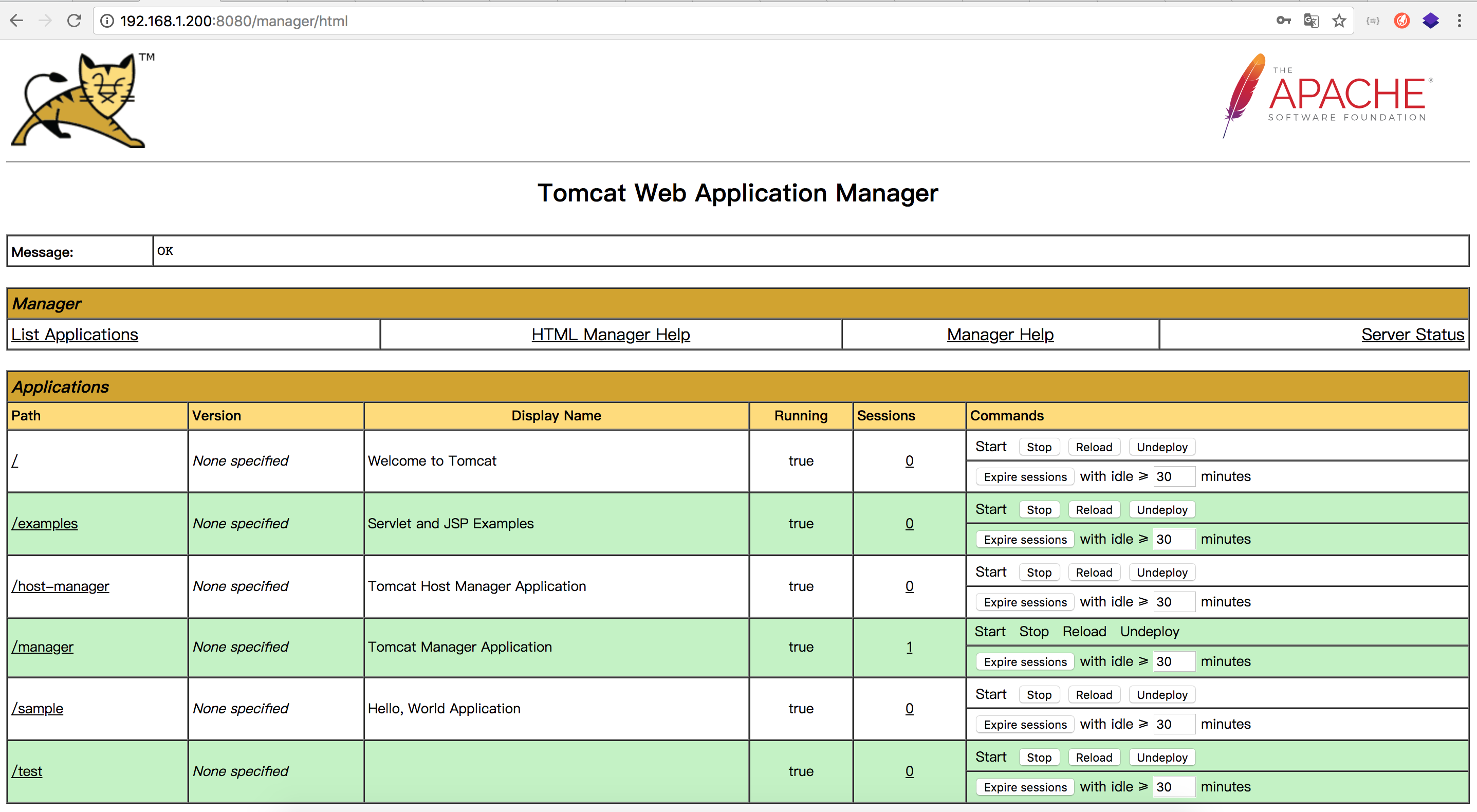Stop the /test application
Image resolution: width=1477 pixels, height=812 pixels.
click(1039, 758)
